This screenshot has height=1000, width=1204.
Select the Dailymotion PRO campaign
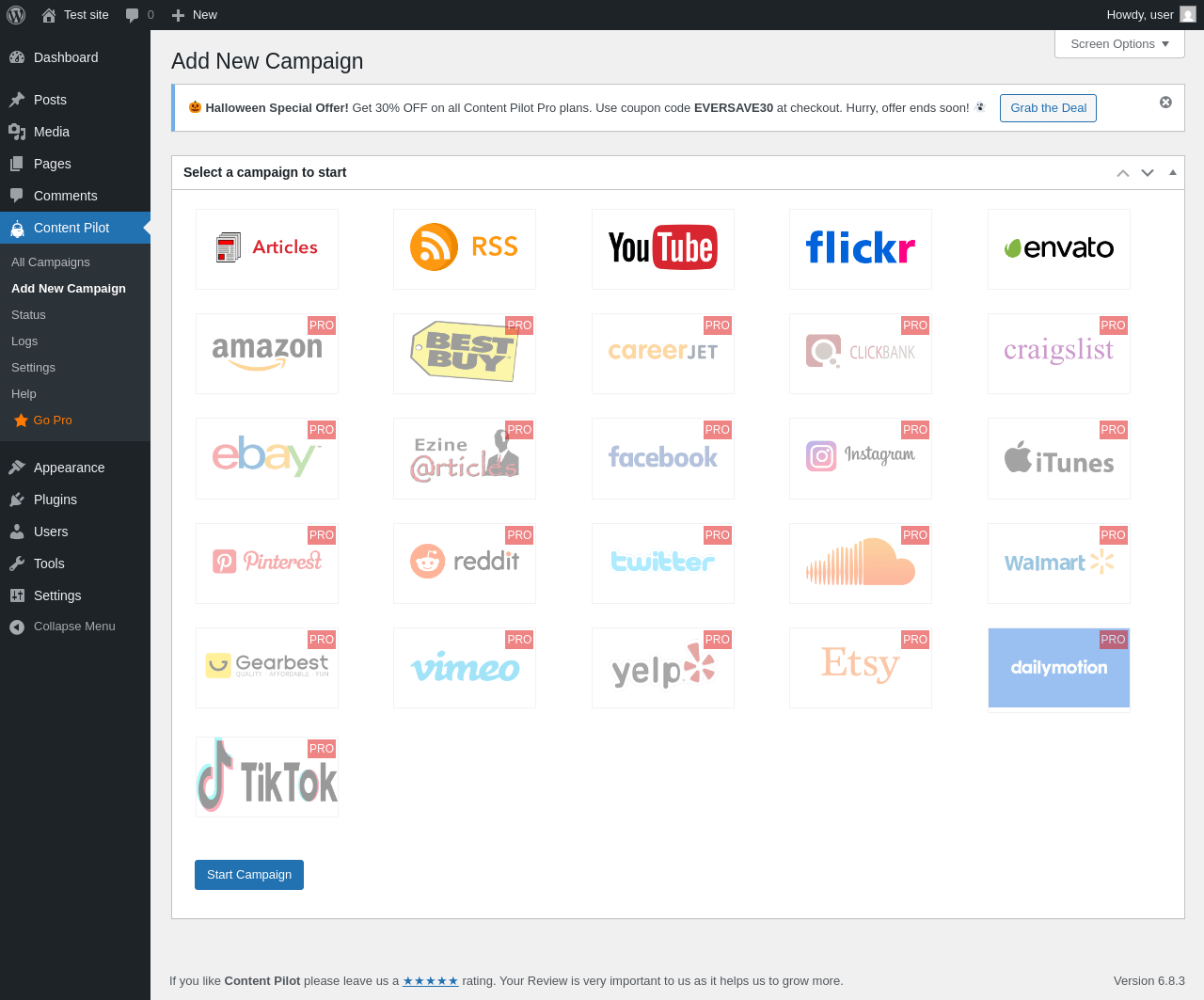[x=1059, y=668]
